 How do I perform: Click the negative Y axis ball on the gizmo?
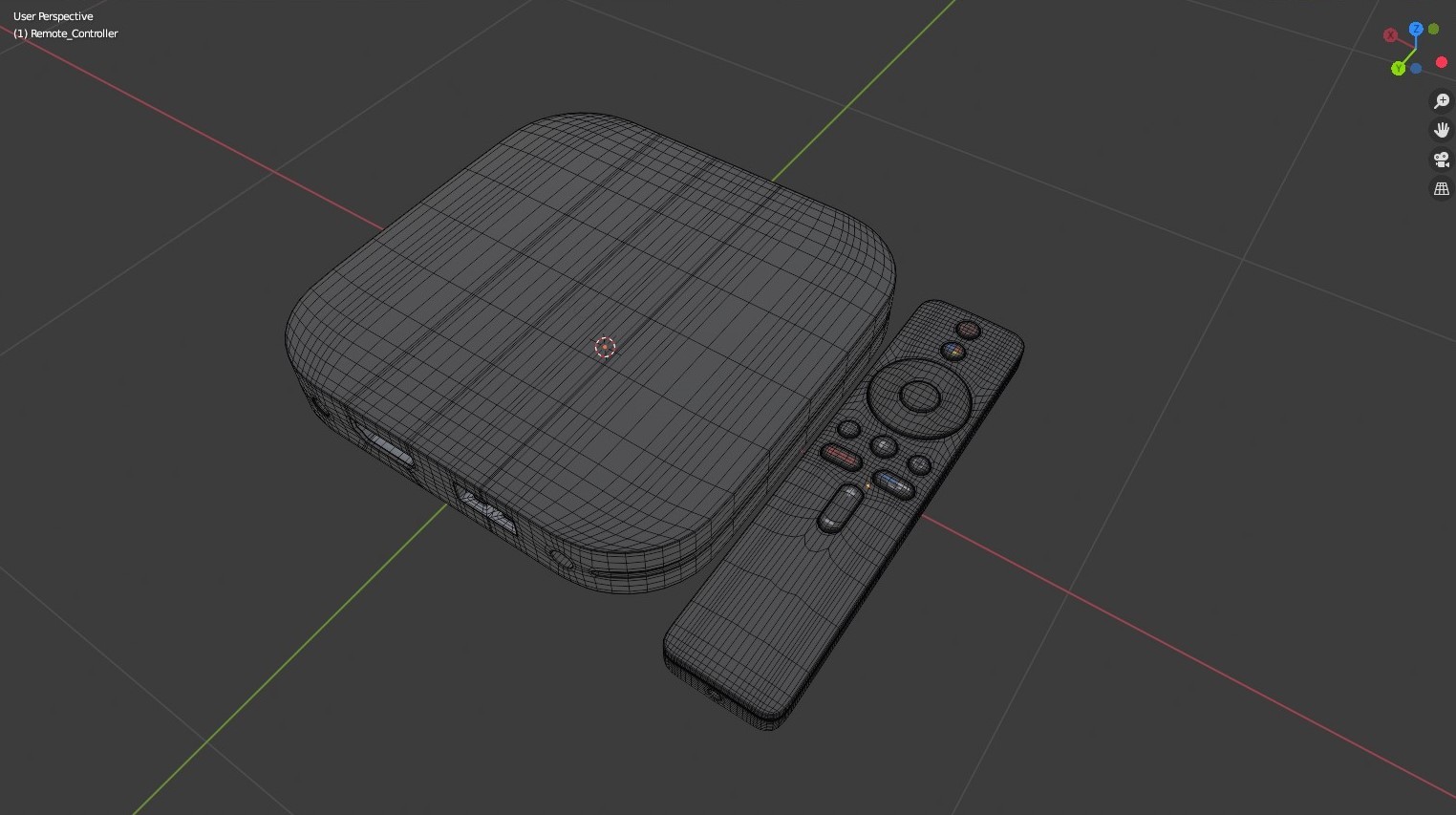coord(1433,29)
